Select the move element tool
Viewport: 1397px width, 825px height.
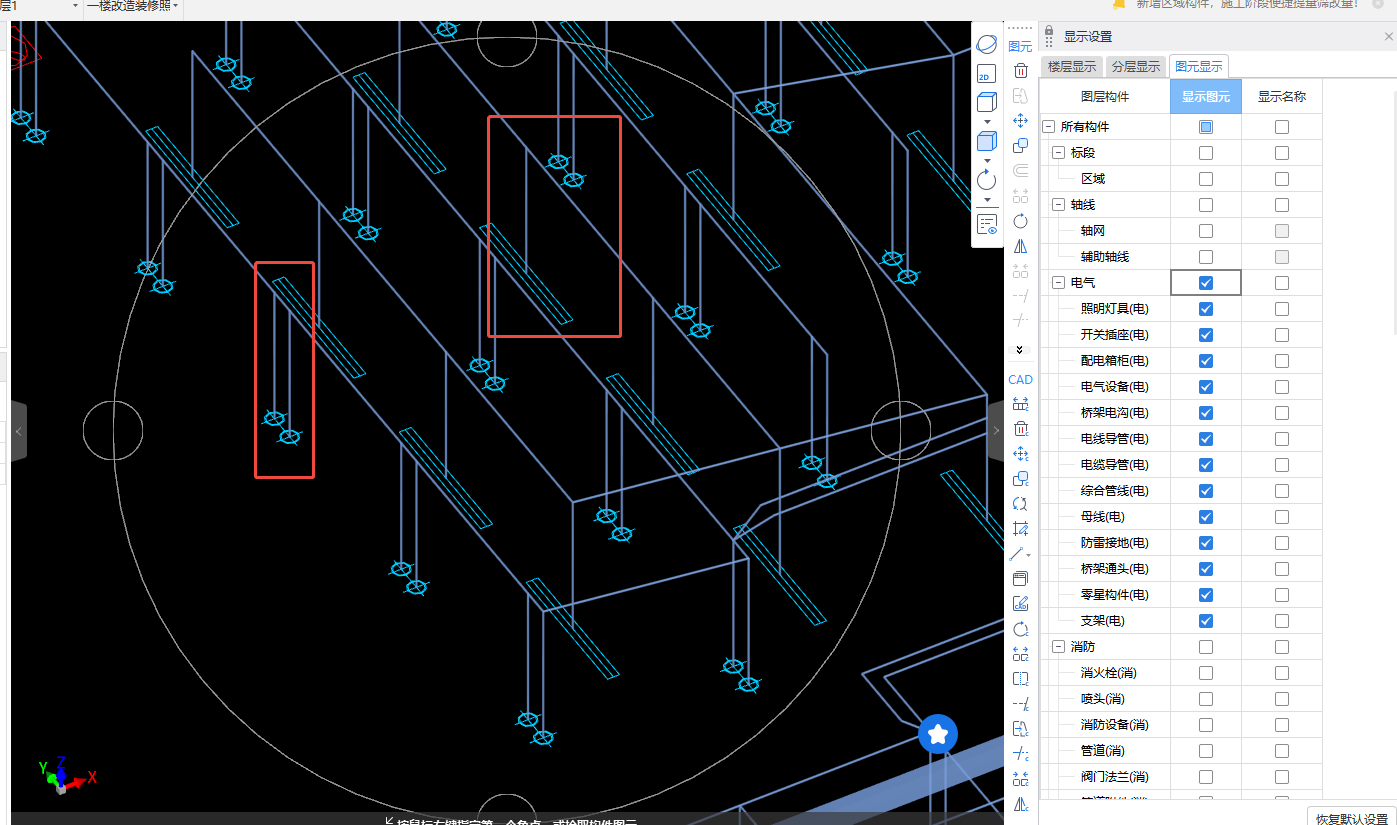tap(1021, 121)
